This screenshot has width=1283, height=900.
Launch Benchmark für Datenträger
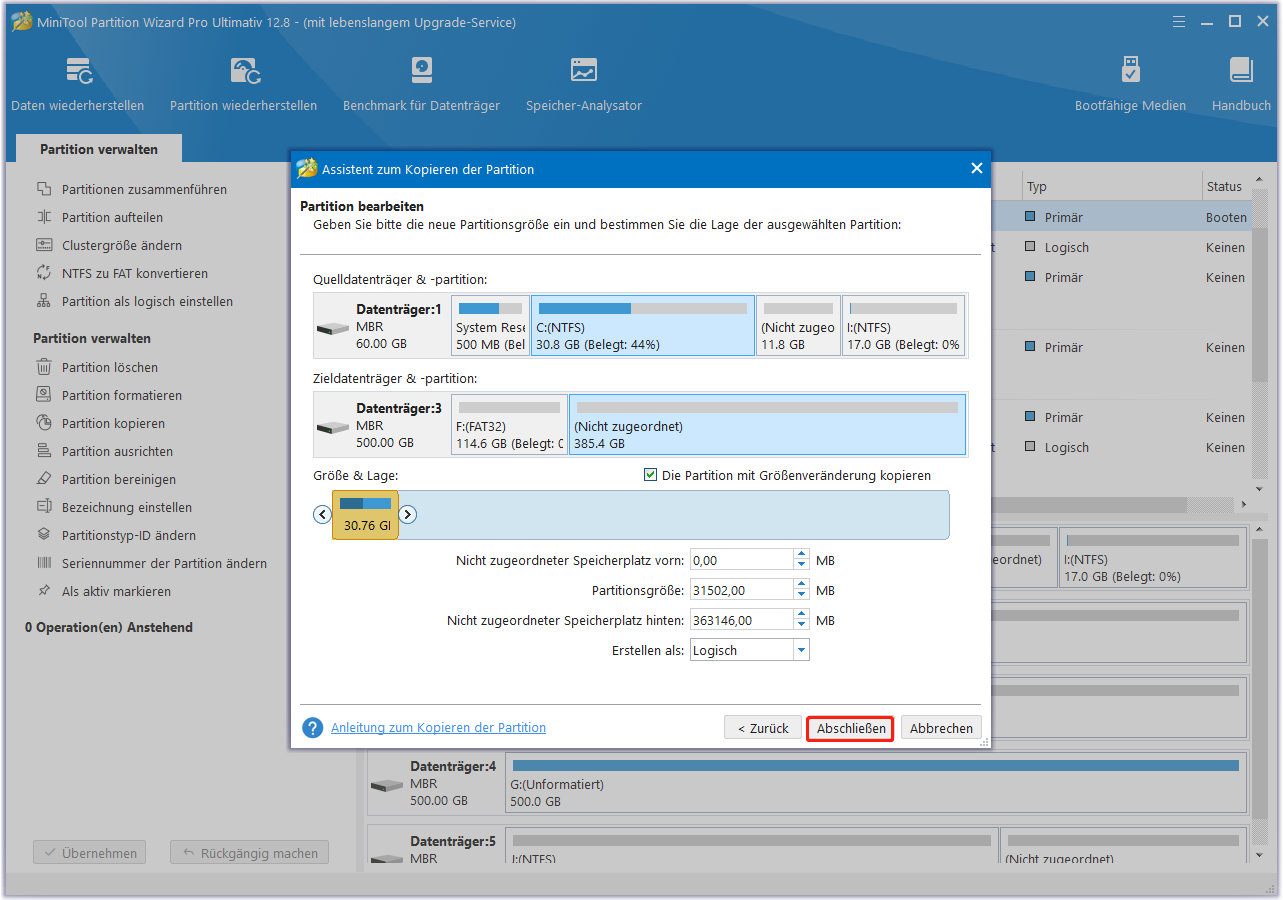[x=421, y=84]
